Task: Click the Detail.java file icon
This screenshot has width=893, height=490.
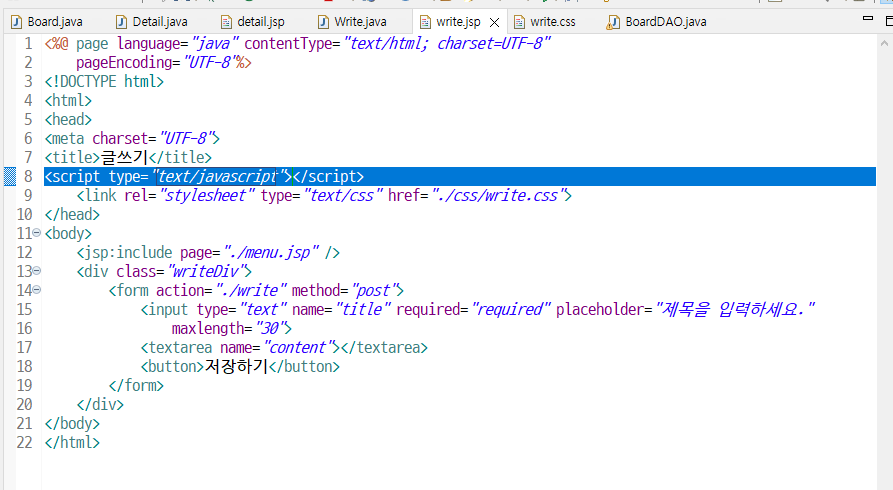Action: [x=121, y=22]
